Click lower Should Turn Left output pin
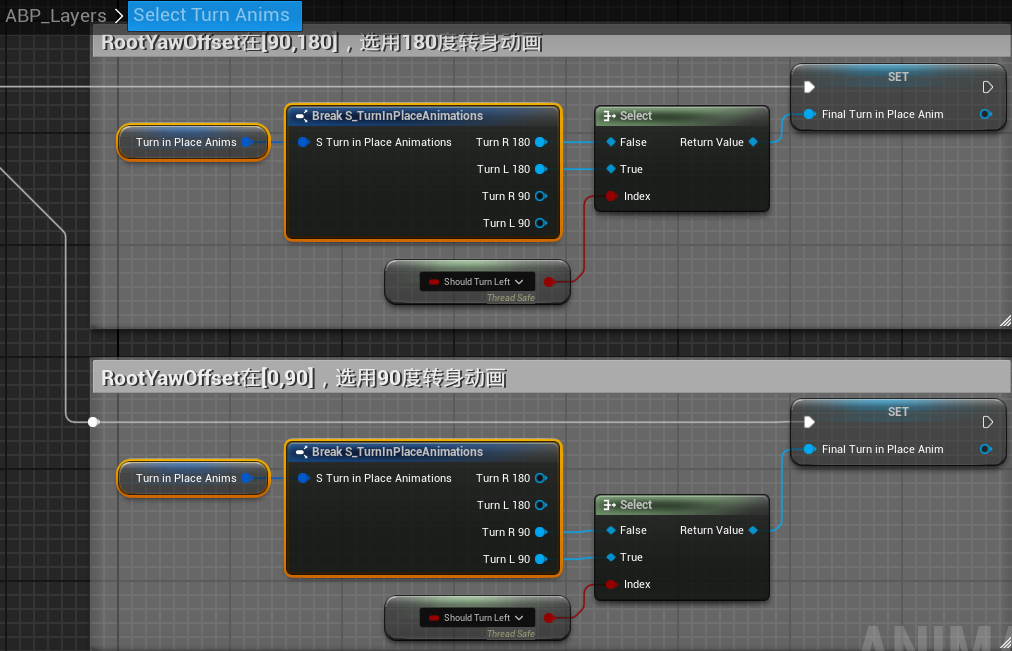This screenshot has width=1012, height=651. click(549, 618)
